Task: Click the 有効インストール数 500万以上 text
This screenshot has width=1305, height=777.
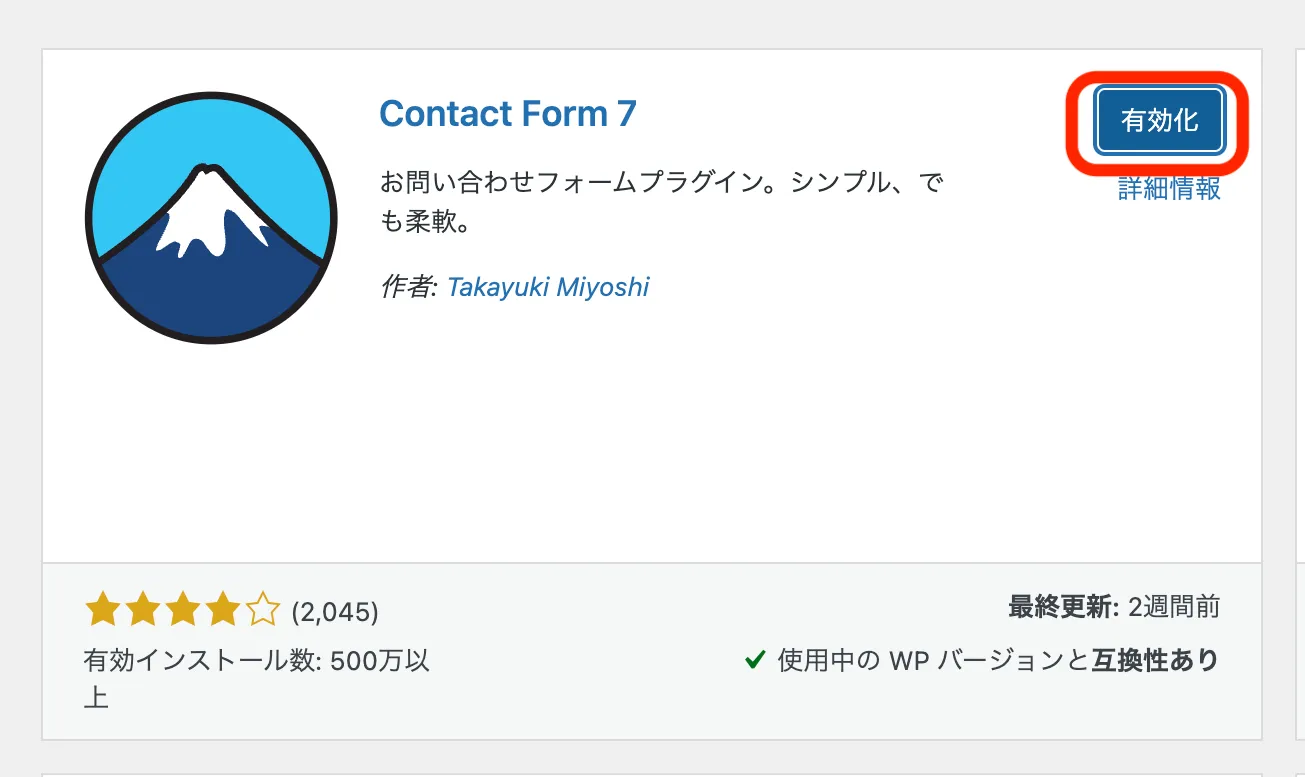Action: tap(257, 678)
